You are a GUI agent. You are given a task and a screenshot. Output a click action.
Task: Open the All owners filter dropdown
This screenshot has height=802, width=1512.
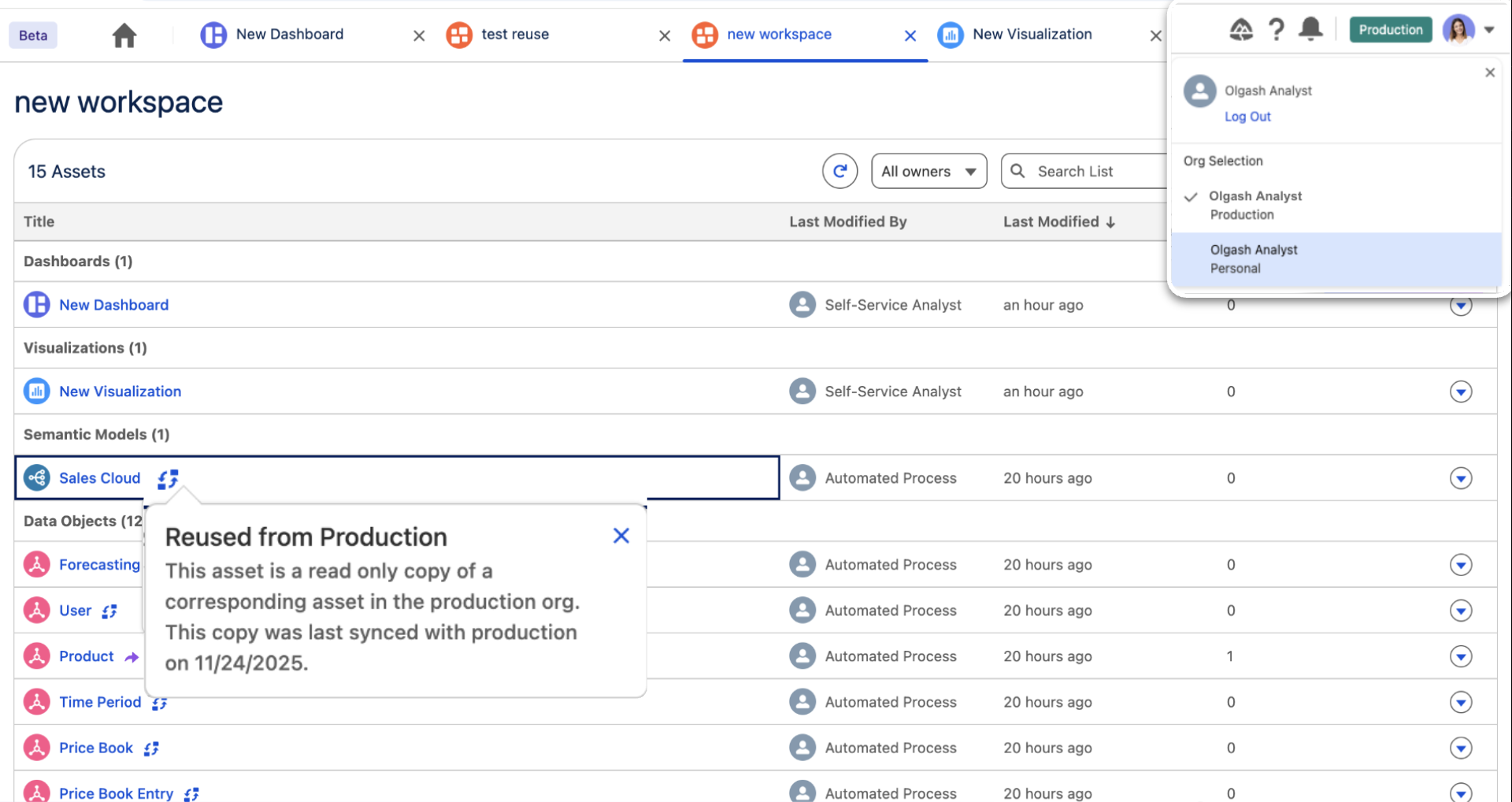[x=928, y=171]
